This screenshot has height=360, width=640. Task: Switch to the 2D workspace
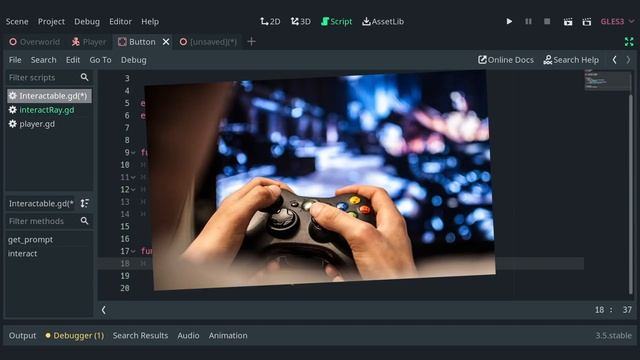click(270, 22)
